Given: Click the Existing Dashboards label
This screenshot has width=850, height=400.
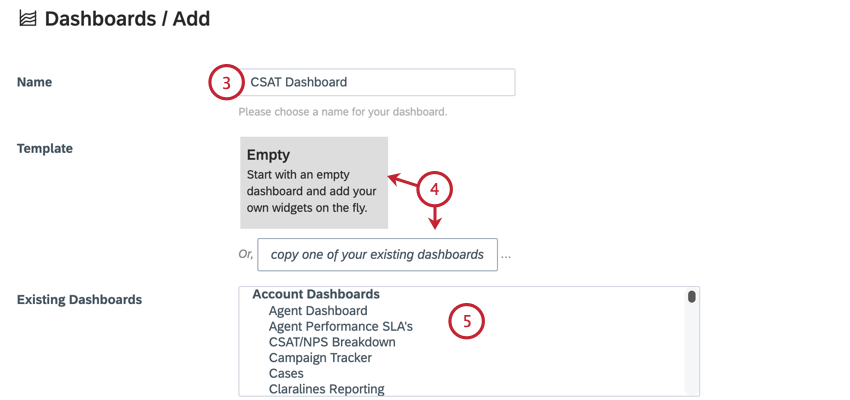Looking at the screenshot, I should (x=80, y=299).
